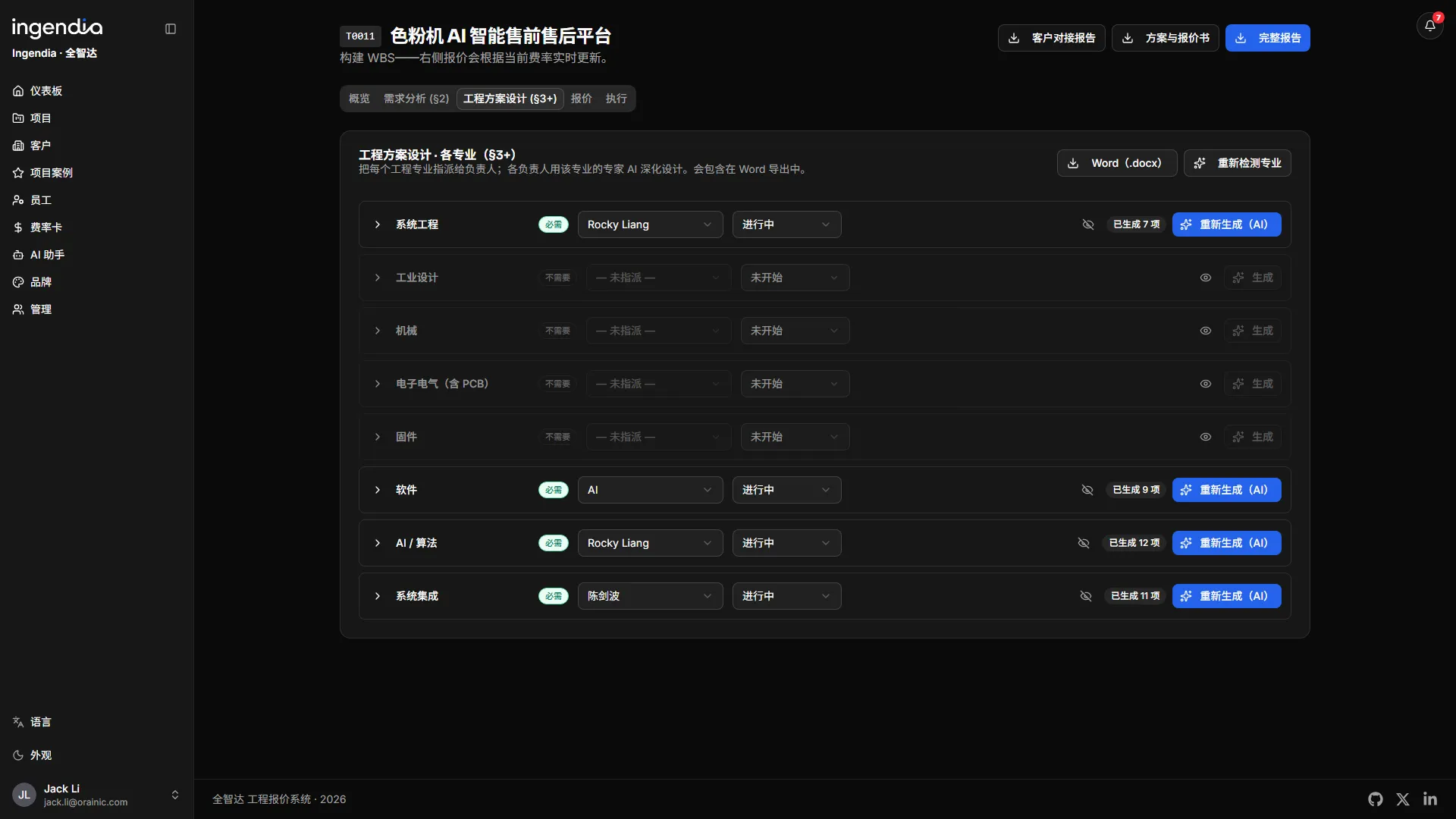Image resolution: width=1456 pixels, height=819 pixels.
Task: Click 重新检测专业 button
Action: [x=1238, y=163]
